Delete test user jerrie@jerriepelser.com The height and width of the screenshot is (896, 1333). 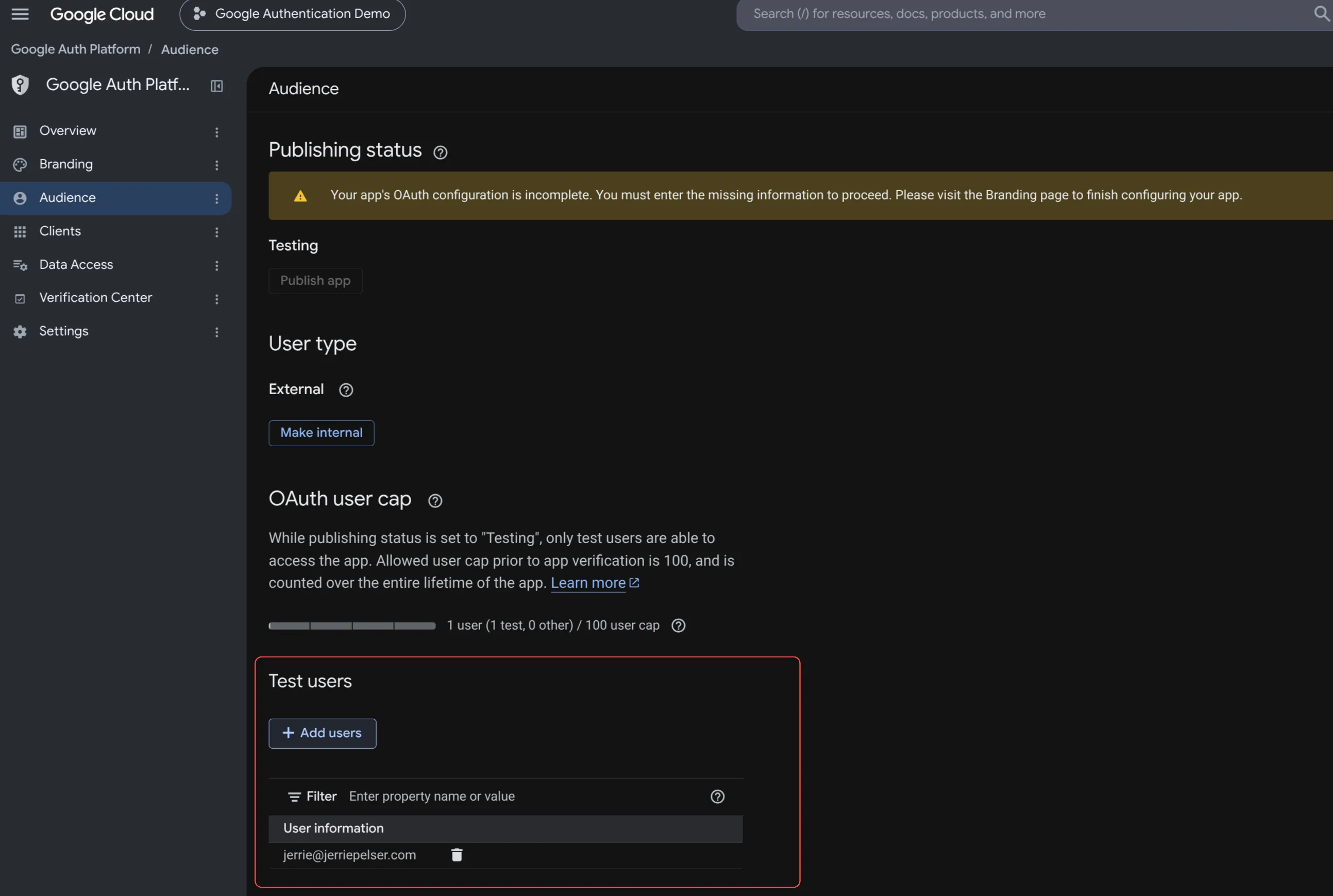(457, 855)
